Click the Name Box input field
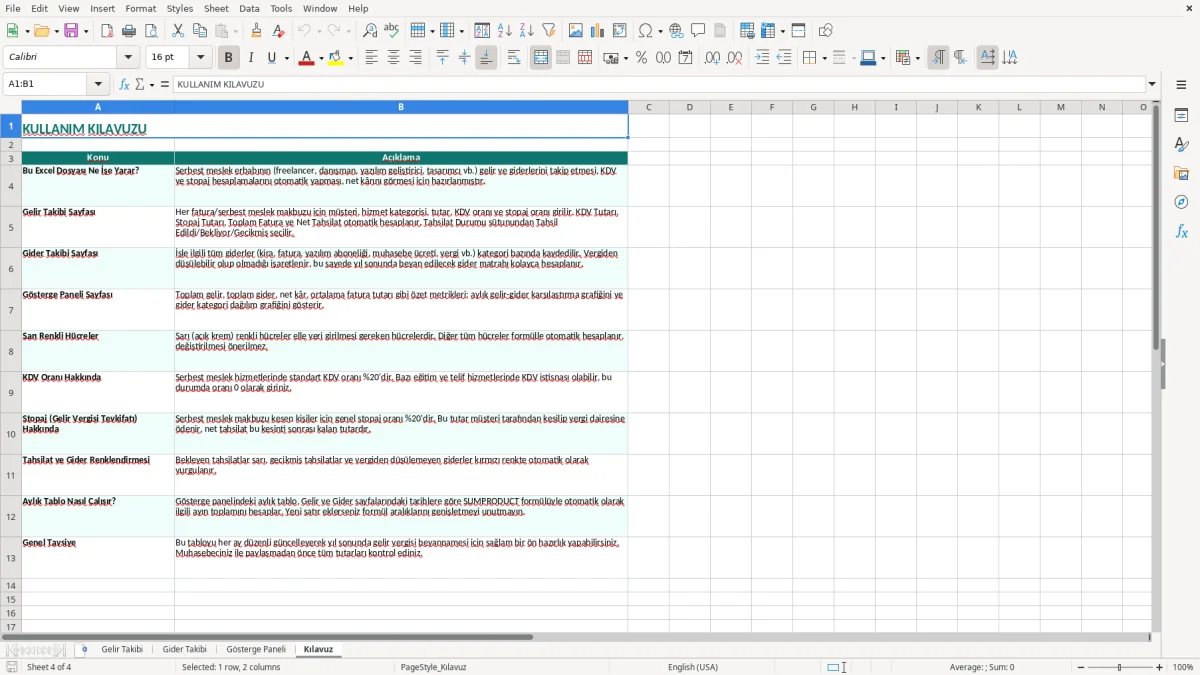 pos(46,84)
